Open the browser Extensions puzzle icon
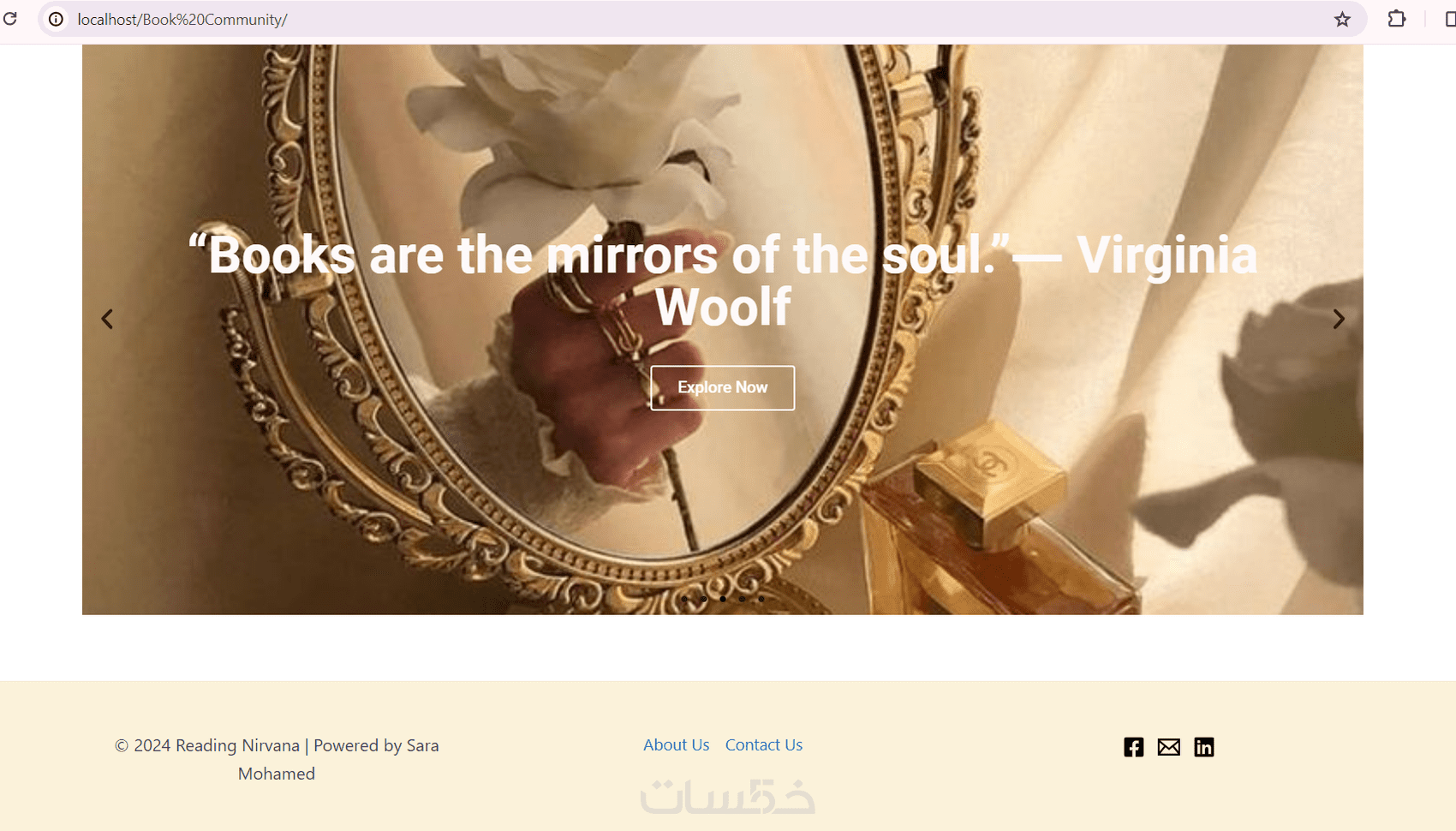 click(x=1397, y=19)
